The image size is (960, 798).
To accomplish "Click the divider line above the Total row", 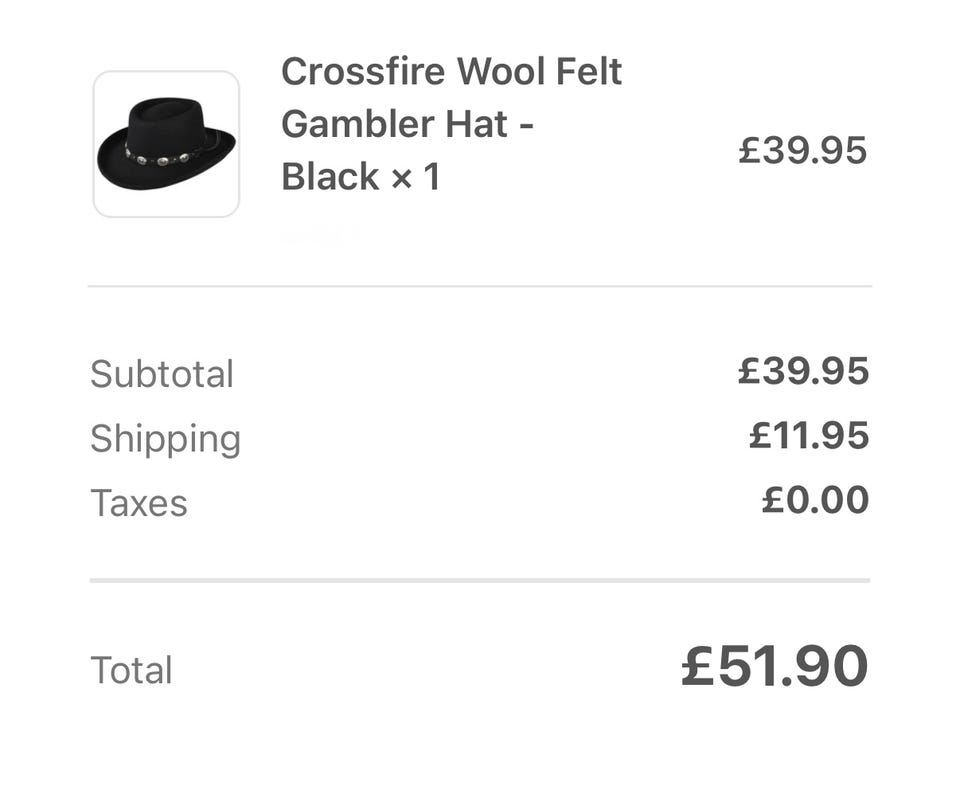I will [480, 580].
